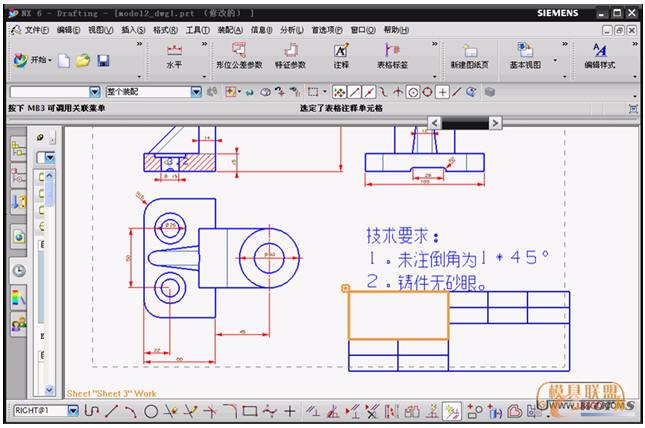Image resolution: width=645 pixels, height=428 pixels.
Task: Open the 文件(F) menu
Action: pyautogui.click(x=34, y=30)
